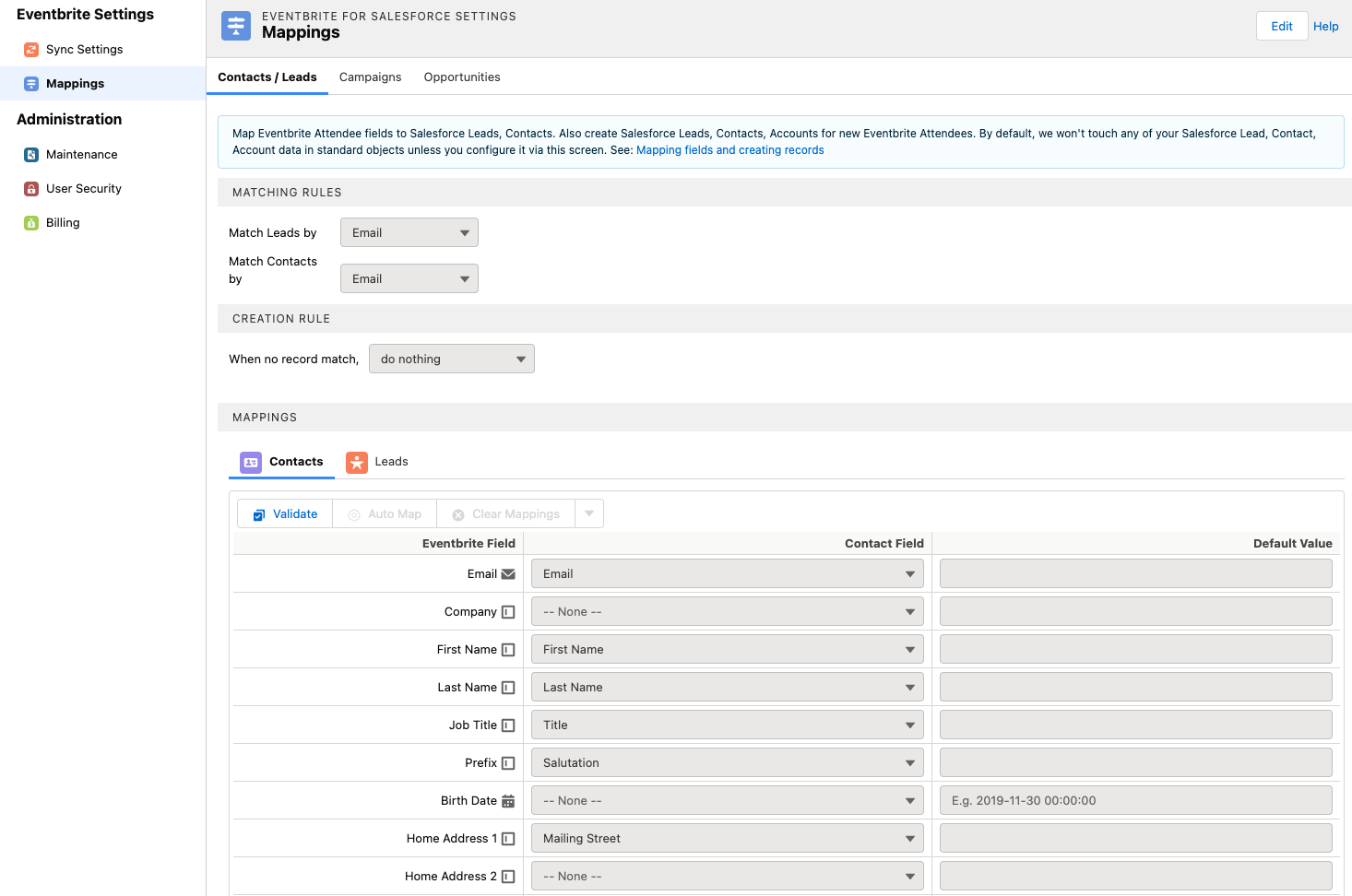Click the text-type icon beside Prefix
This screenshot has width=1352, height=896.
tap(508, 763)
